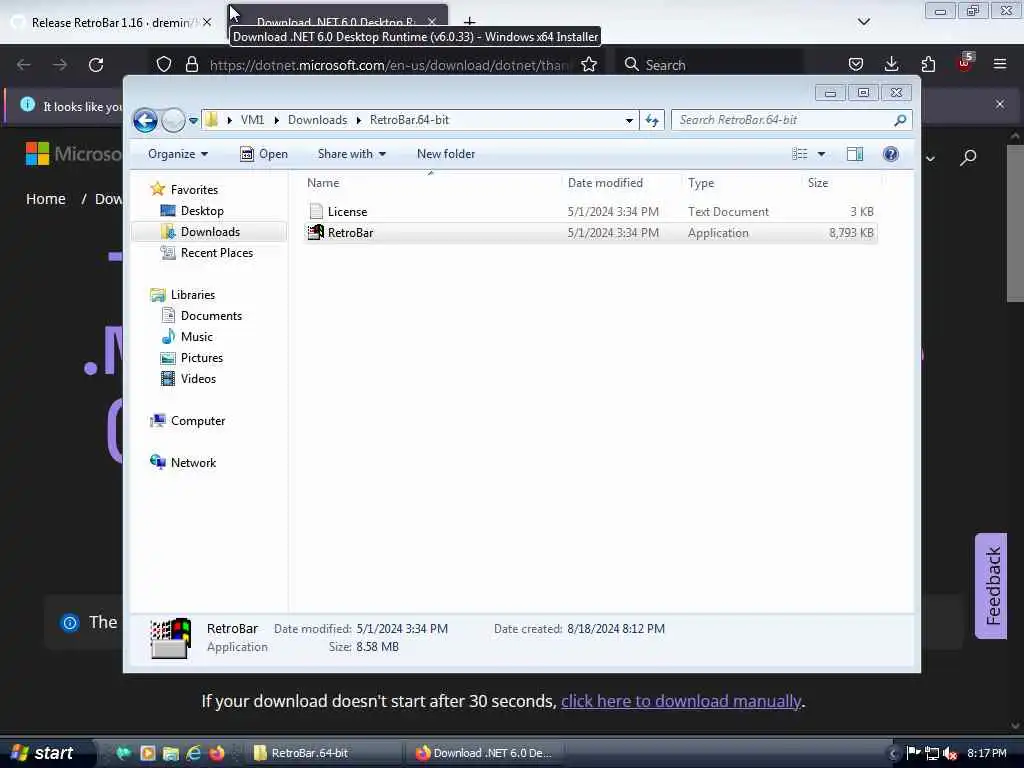The width and height of the screenshot is (1024, 768).
Task: Click the Change your view icon
Action: [x=799, y=154]
